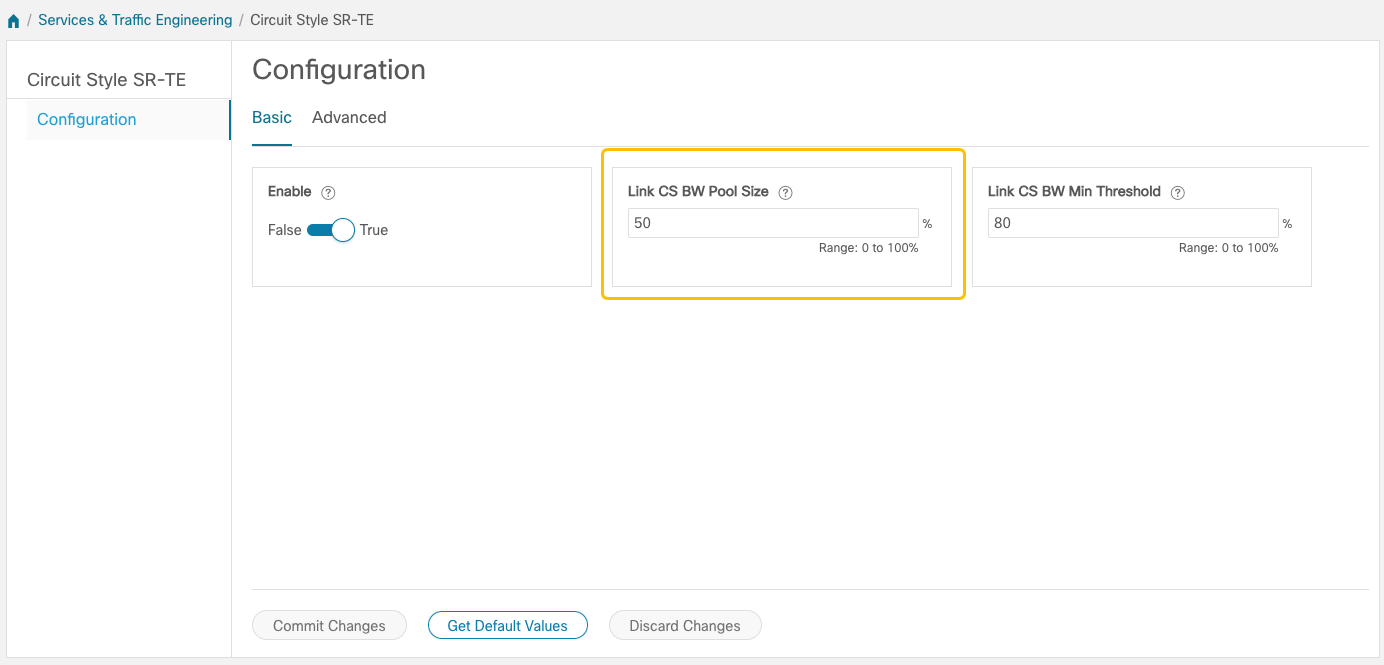Focus the Link CS BW Min Threshold field
1384x665 pixels.
[1133, 223]
